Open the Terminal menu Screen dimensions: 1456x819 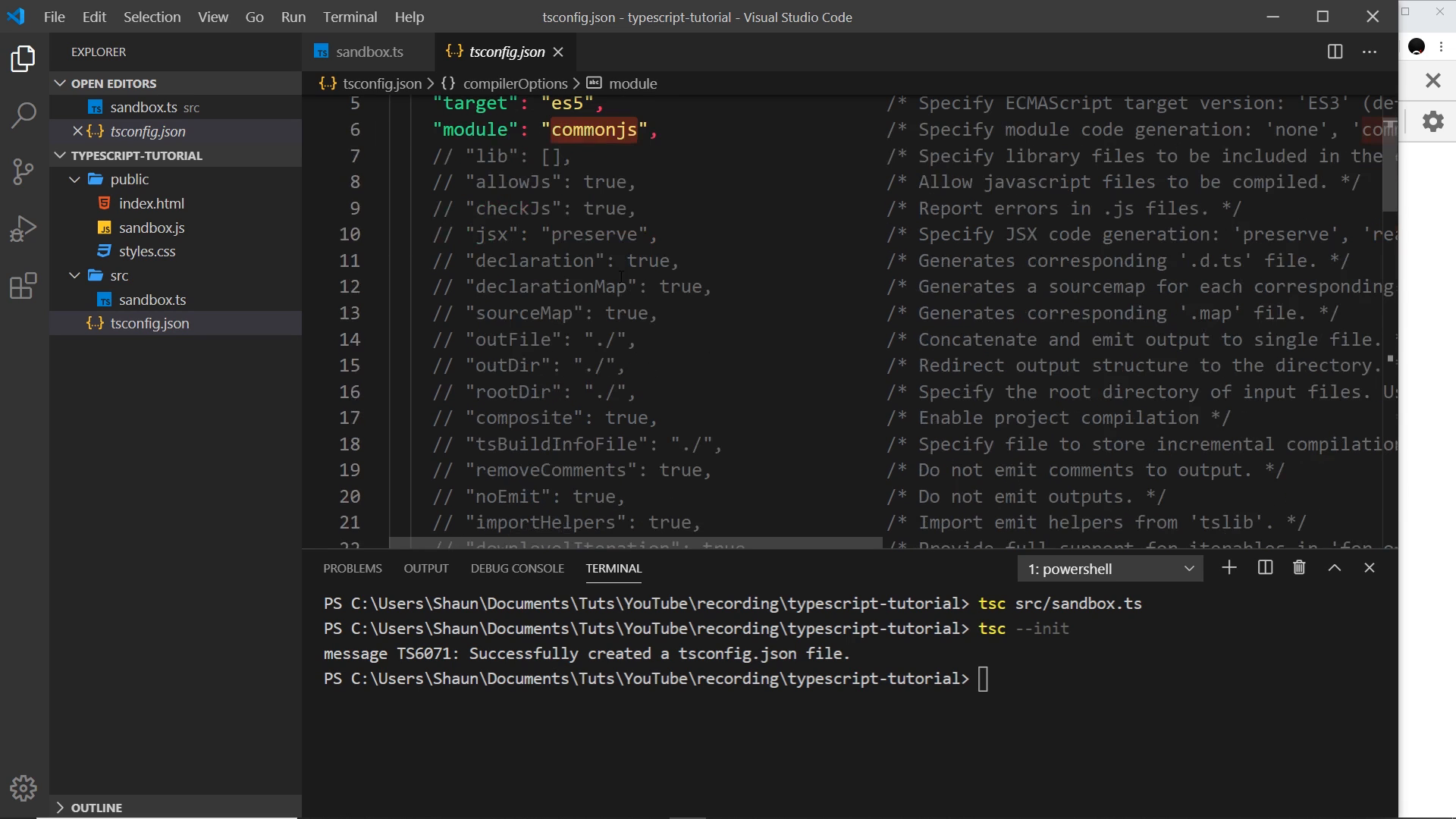(350, 17)
